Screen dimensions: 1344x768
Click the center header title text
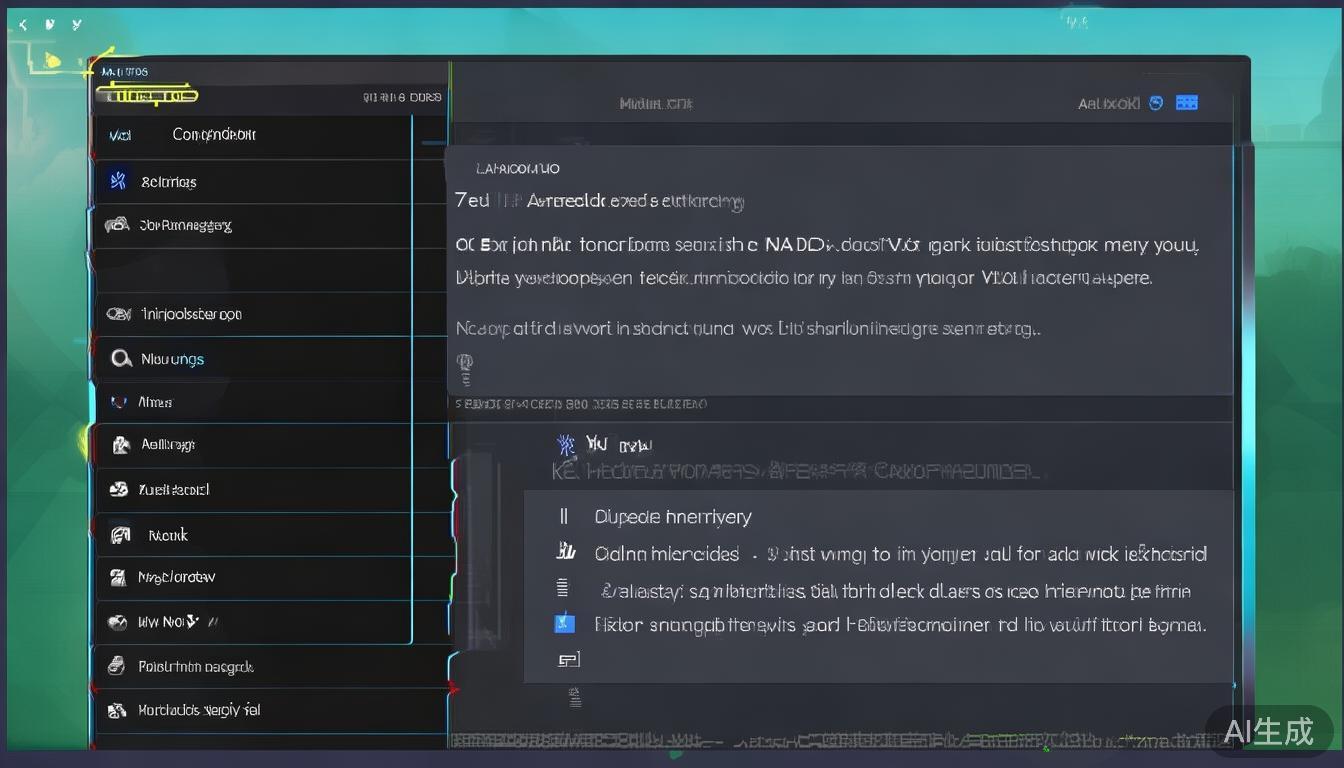[655, 103]
